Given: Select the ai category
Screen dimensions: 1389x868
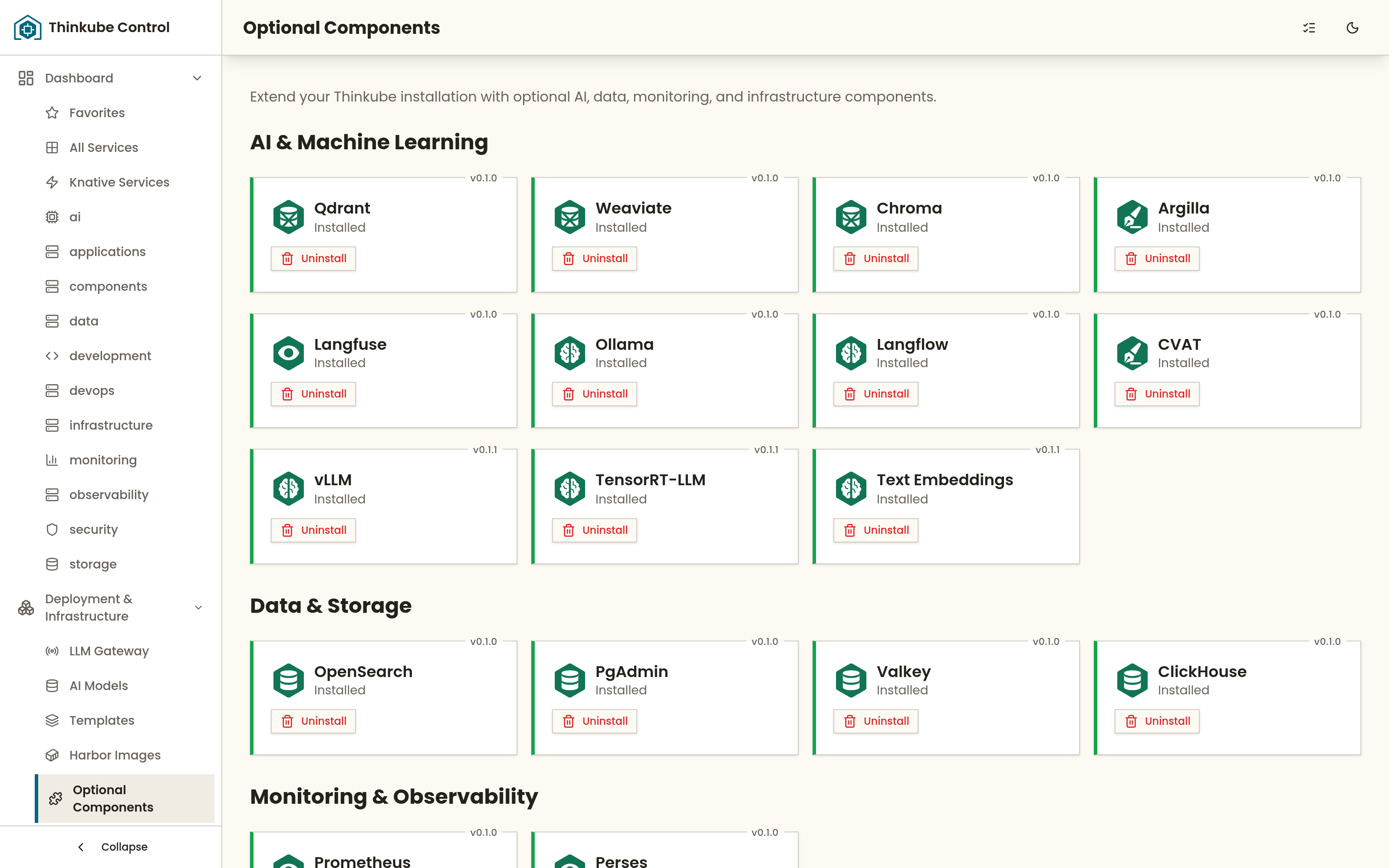Looking at the screenshot, I should 124,217.
